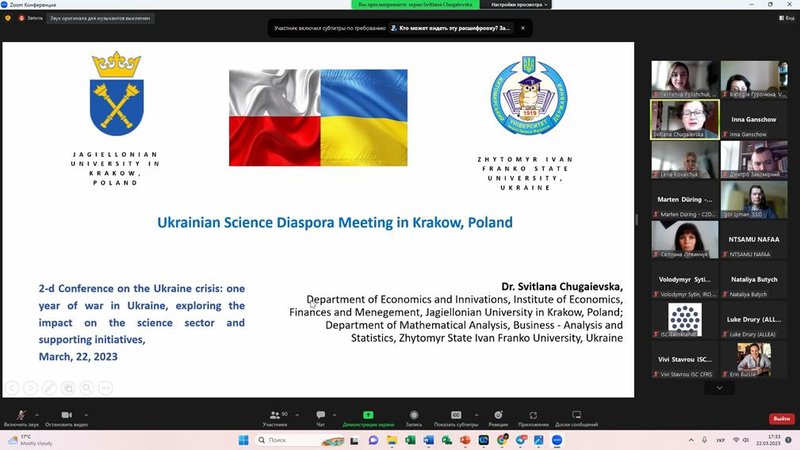The width and height of the screenshot is (800, 450).
Task: Select Nataliya Butych participant tile
Action: pyautogui.click(x=754, y=280)
